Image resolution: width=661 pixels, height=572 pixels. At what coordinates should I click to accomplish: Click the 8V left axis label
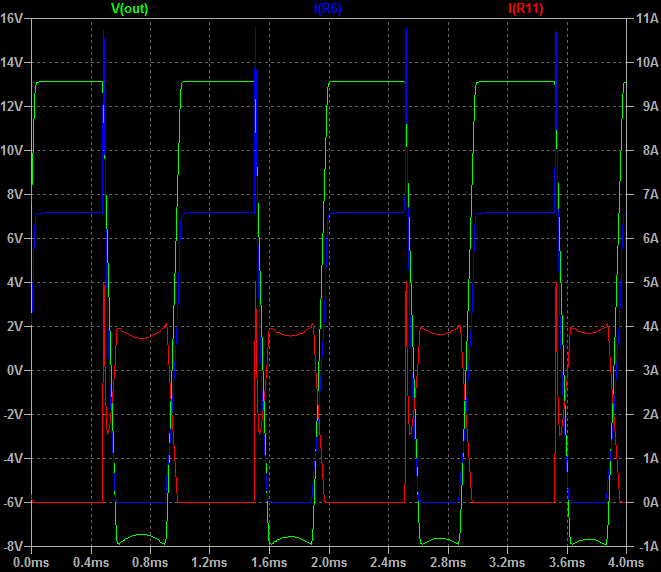15,194
